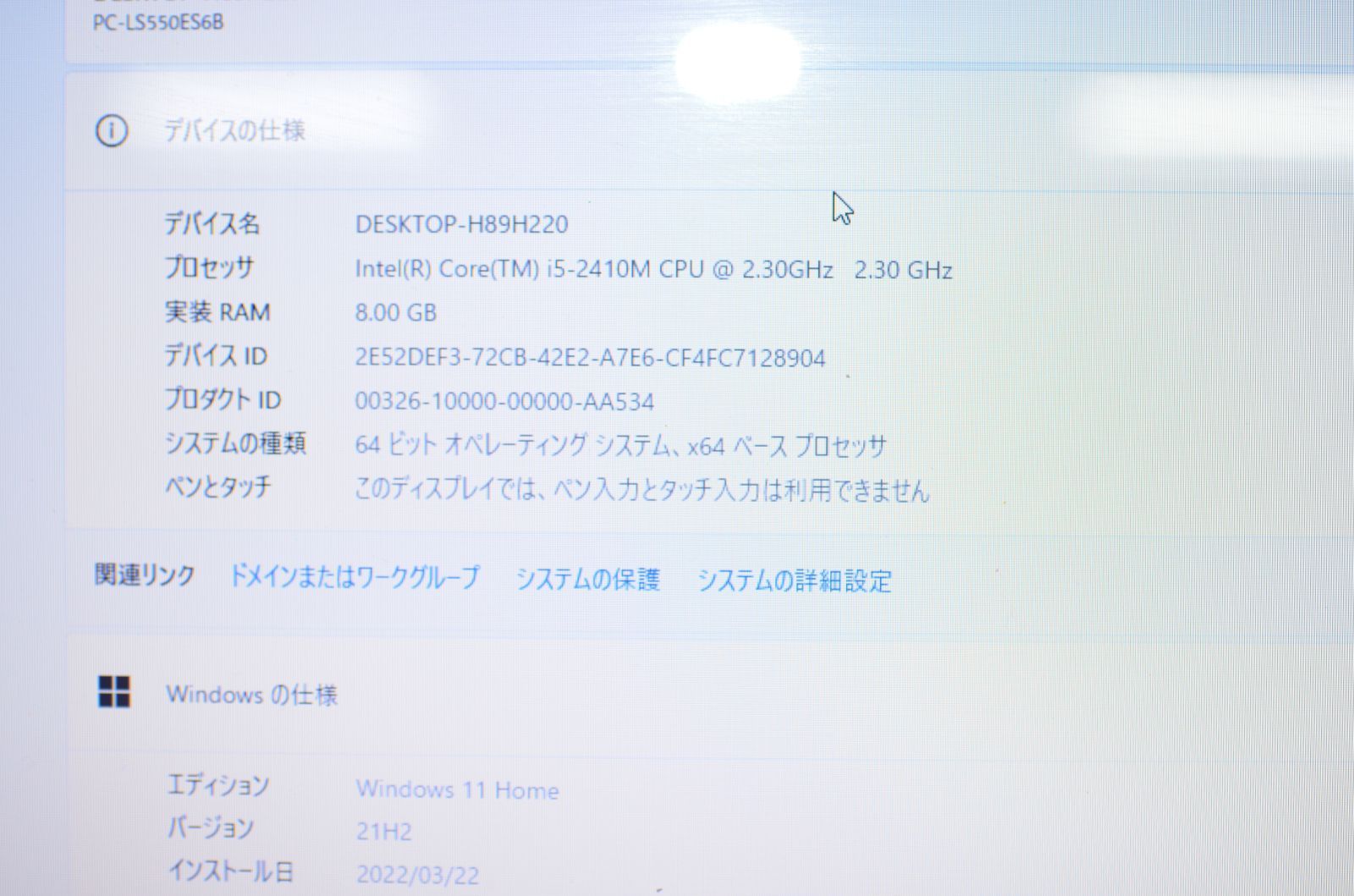1354x896 pixels.
Task: Click the インストール日 label
Action: pos(231,871)
